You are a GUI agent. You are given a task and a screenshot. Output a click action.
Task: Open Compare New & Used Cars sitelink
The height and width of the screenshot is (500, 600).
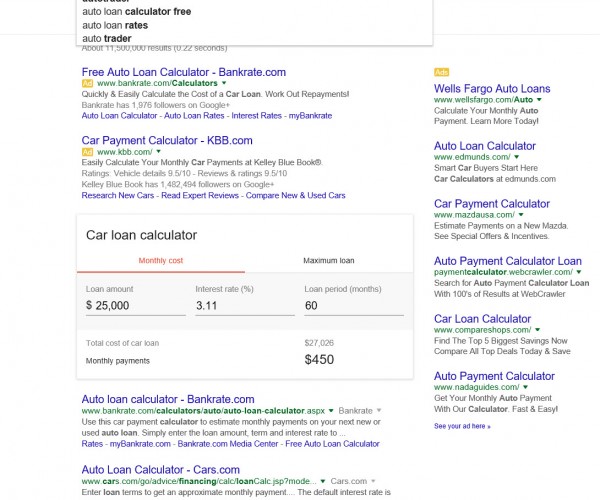click(295, 195)
